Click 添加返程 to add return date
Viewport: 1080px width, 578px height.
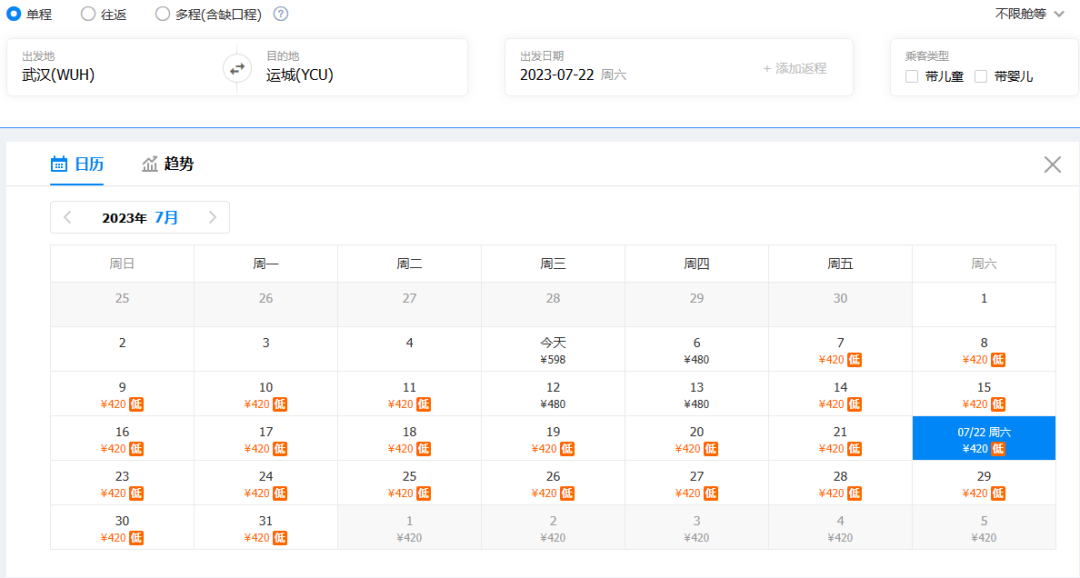pyautogui.click(x=794, y=68)
